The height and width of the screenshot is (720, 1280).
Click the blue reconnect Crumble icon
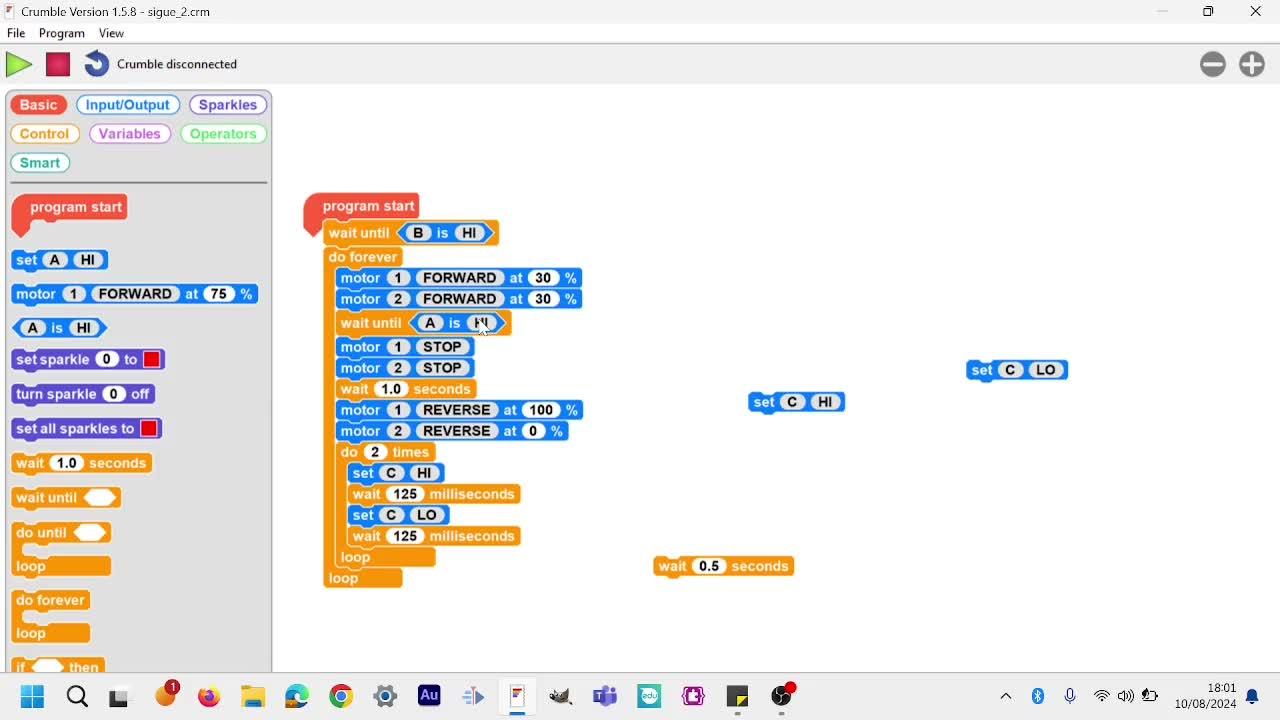pos(96,64)
